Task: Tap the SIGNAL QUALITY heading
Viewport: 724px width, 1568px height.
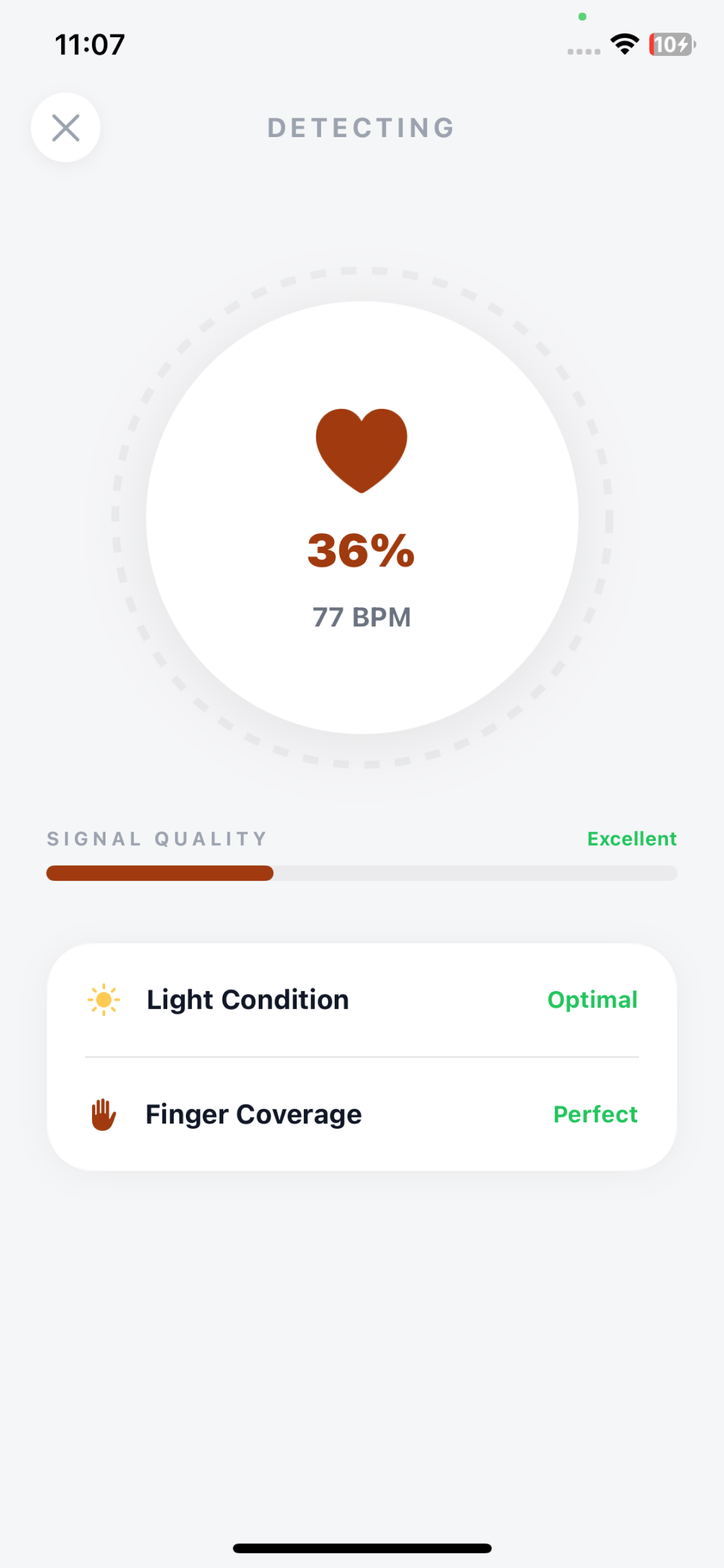Action: click(157, 839)
